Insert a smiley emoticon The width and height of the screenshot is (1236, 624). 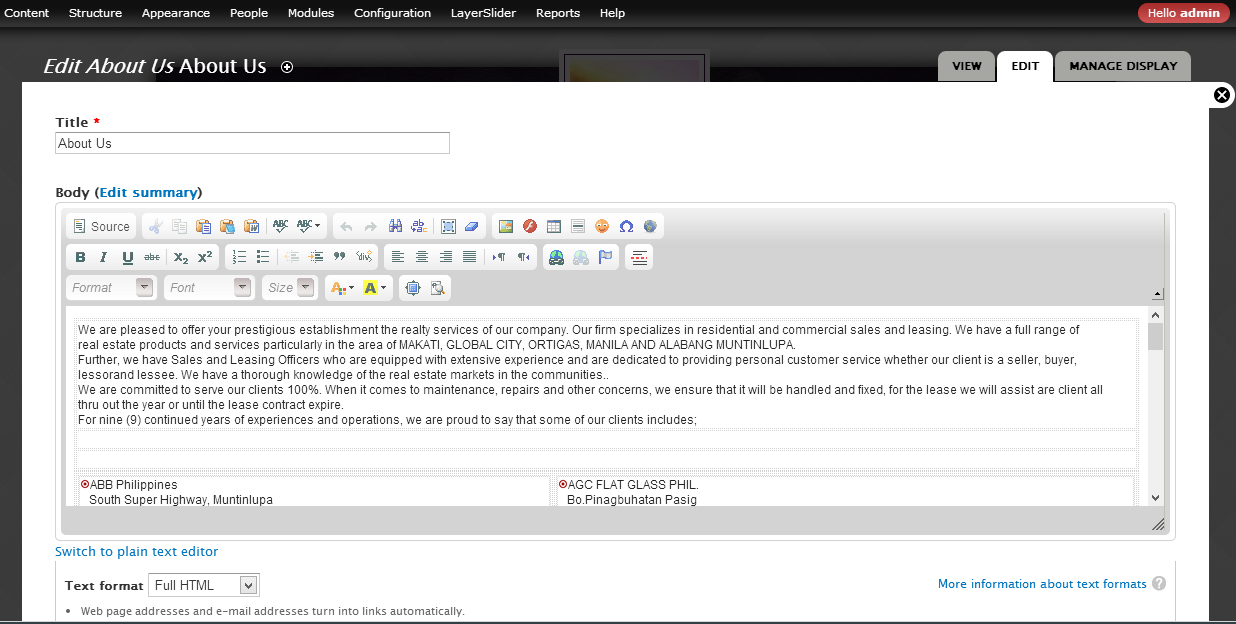click(602, 226)
